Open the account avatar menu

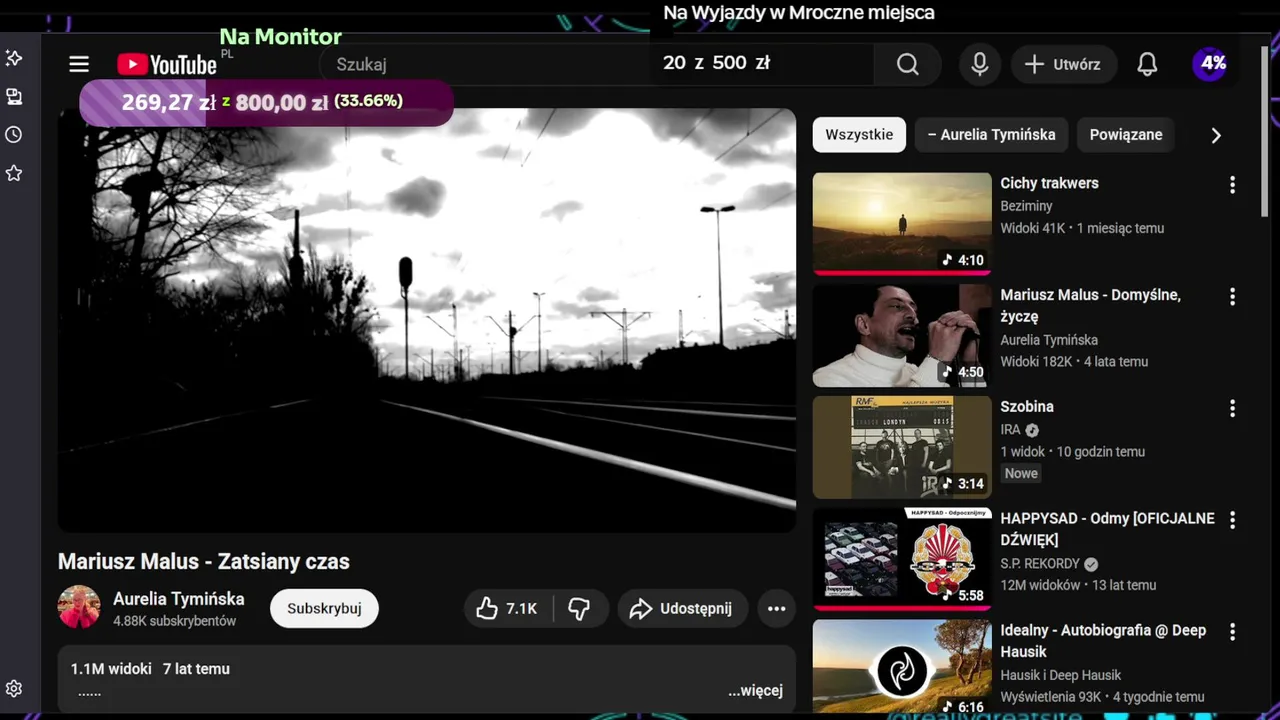point(1211,64)
